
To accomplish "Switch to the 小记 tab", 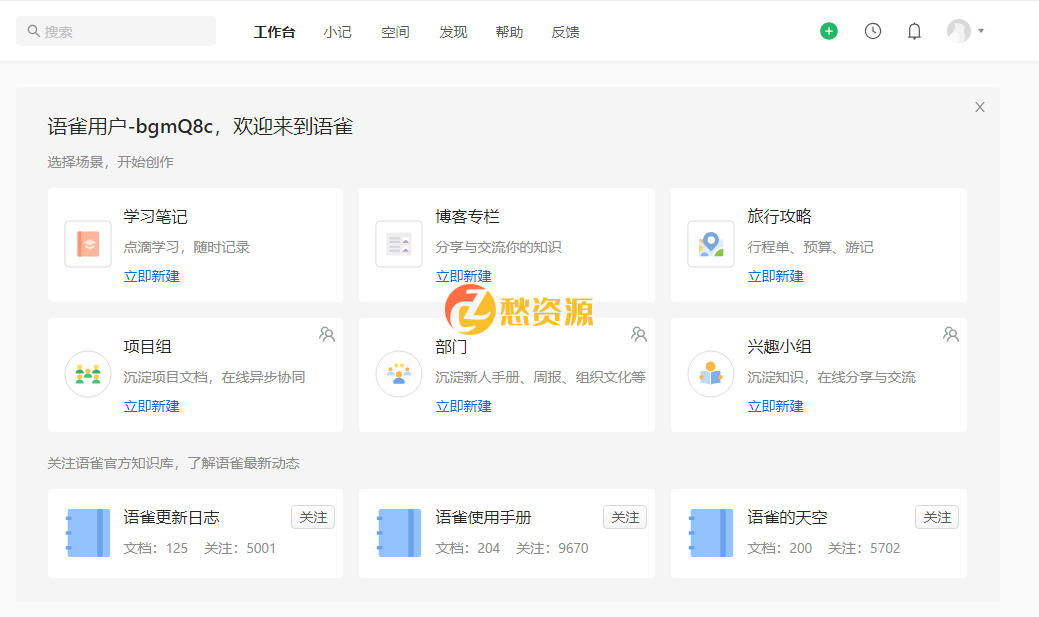I will click(x=338, y=31).
